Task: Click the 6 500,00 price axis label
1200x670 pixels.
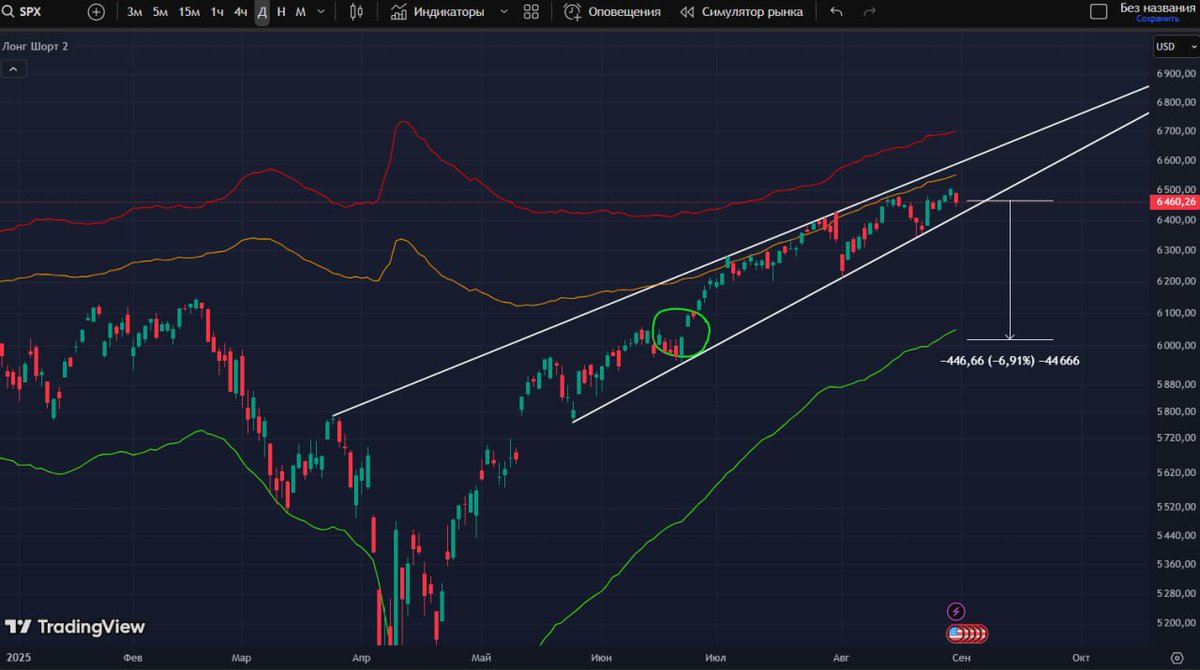Action: pos(1176,189)
